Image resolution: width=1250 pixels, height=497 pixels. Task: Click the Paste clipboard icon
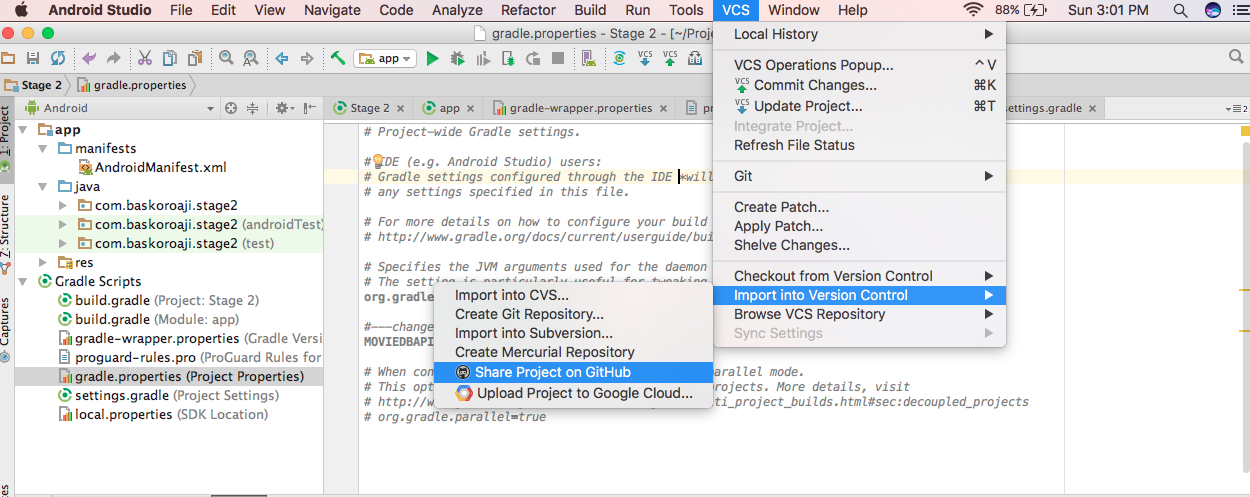[195, 59]
